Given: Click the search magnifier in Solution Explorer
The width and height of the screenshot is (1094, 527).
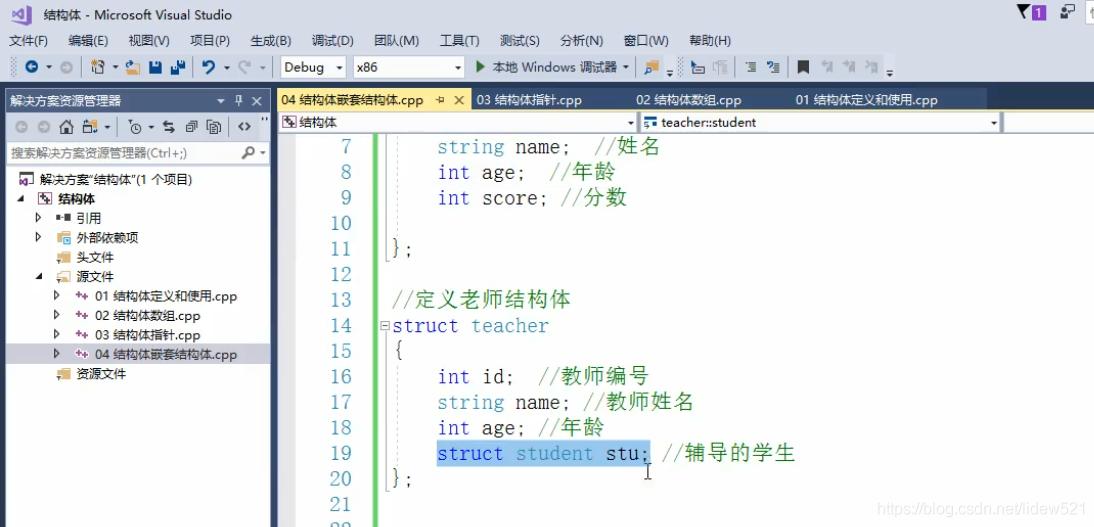Looking at the screenshot, I should point(248,153).
